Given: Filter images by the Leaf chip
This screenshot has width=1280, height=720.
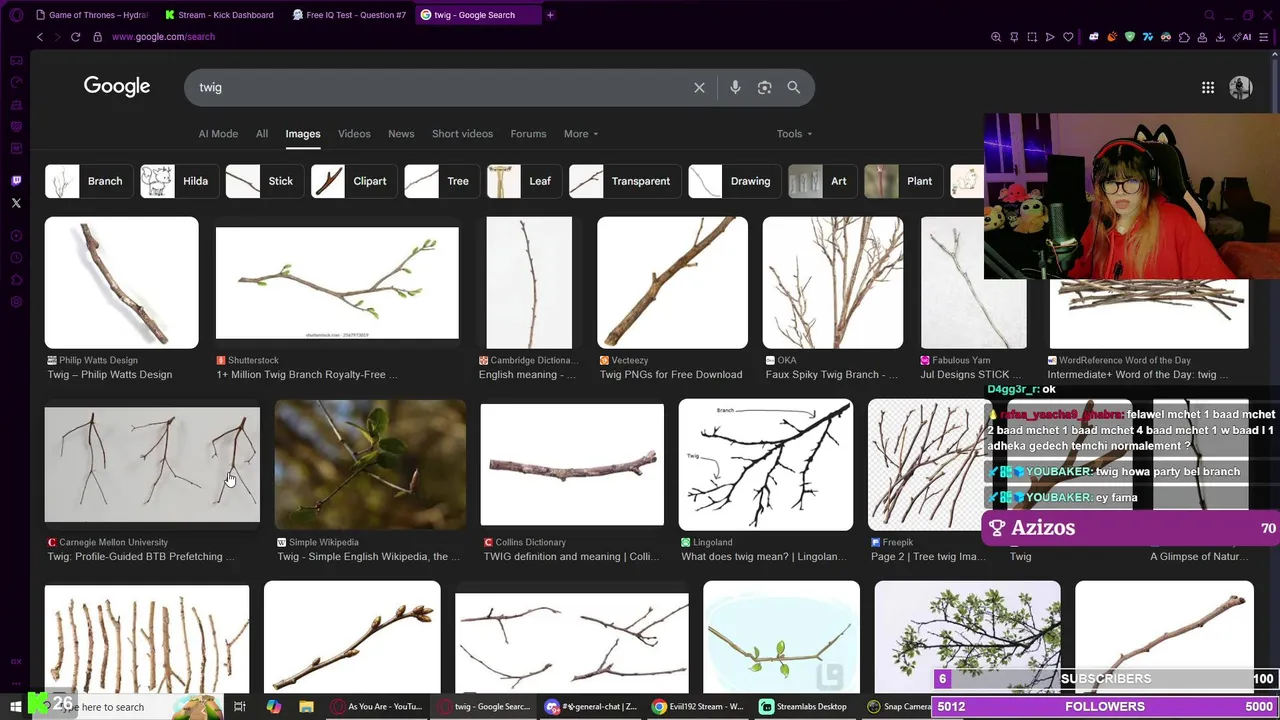Looking at the screenshot, I should (x=523, y=181).
